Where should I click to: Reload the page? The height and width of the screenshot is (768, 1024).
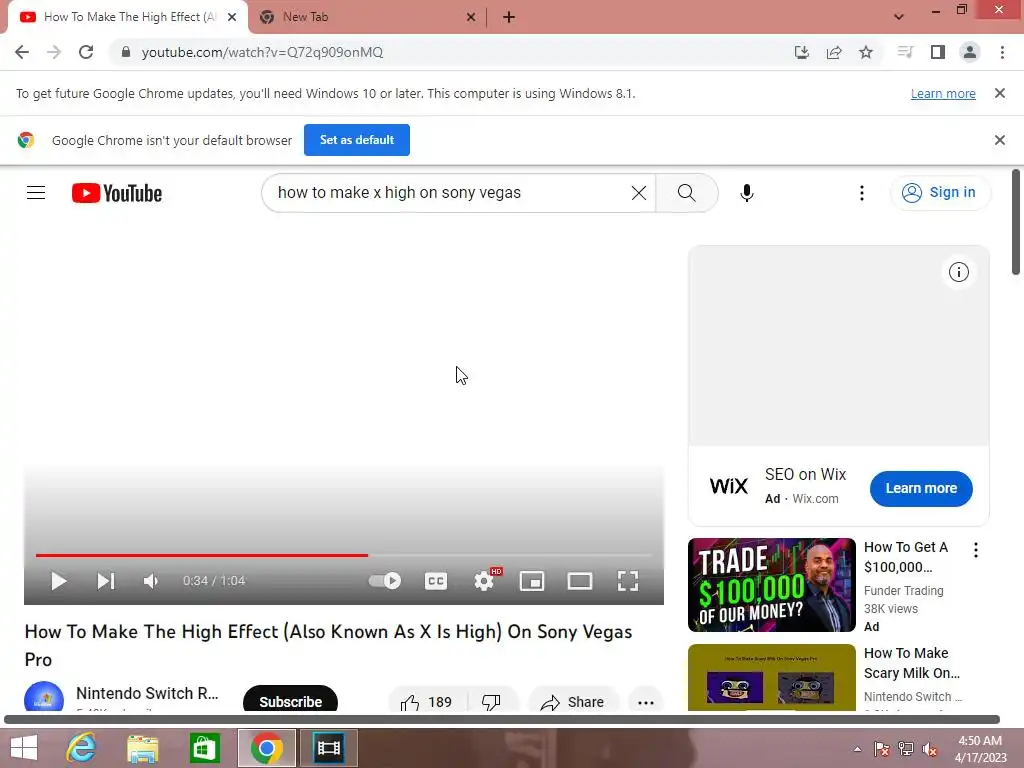click(86, 52)
